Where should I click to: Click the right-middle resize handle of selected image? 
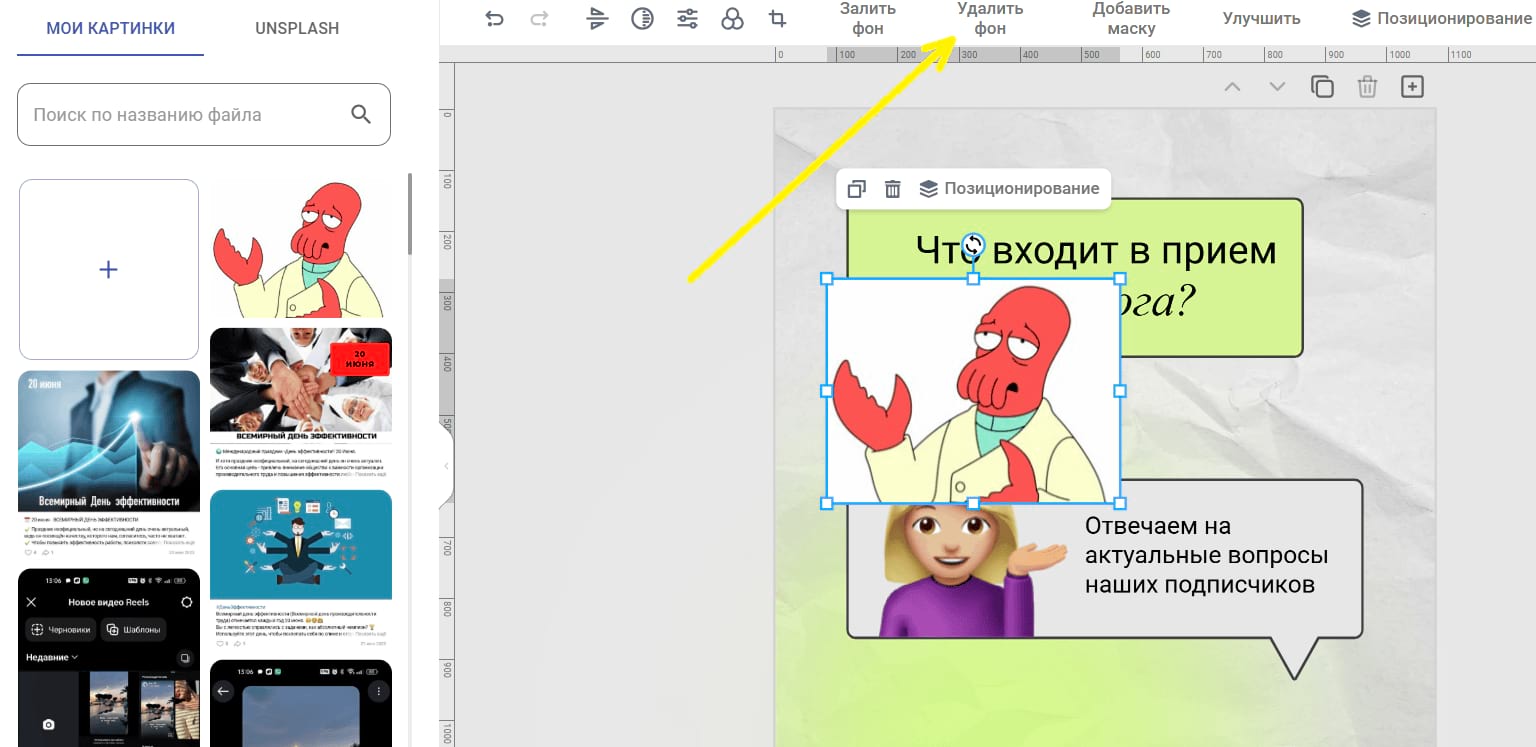[x=1120, y=391]
